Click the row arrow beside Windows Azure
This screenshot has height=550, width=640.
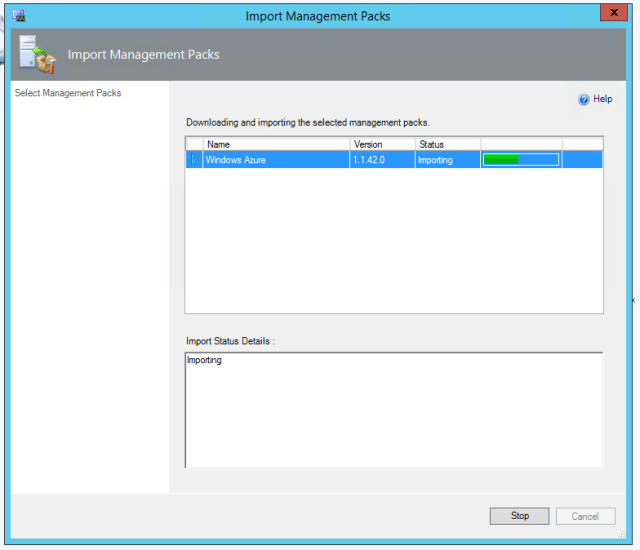click(x=194, y=160)
